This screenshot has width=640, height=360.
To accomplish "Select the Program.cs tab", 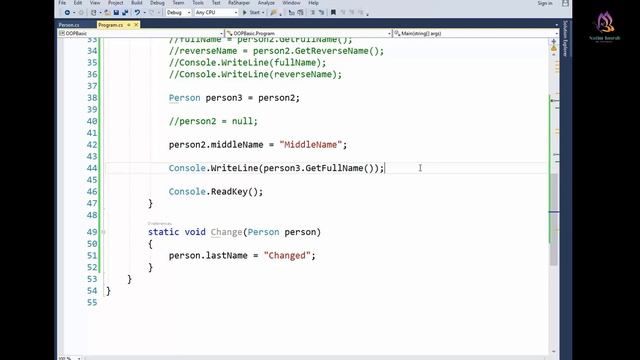I will pos(110,25).
